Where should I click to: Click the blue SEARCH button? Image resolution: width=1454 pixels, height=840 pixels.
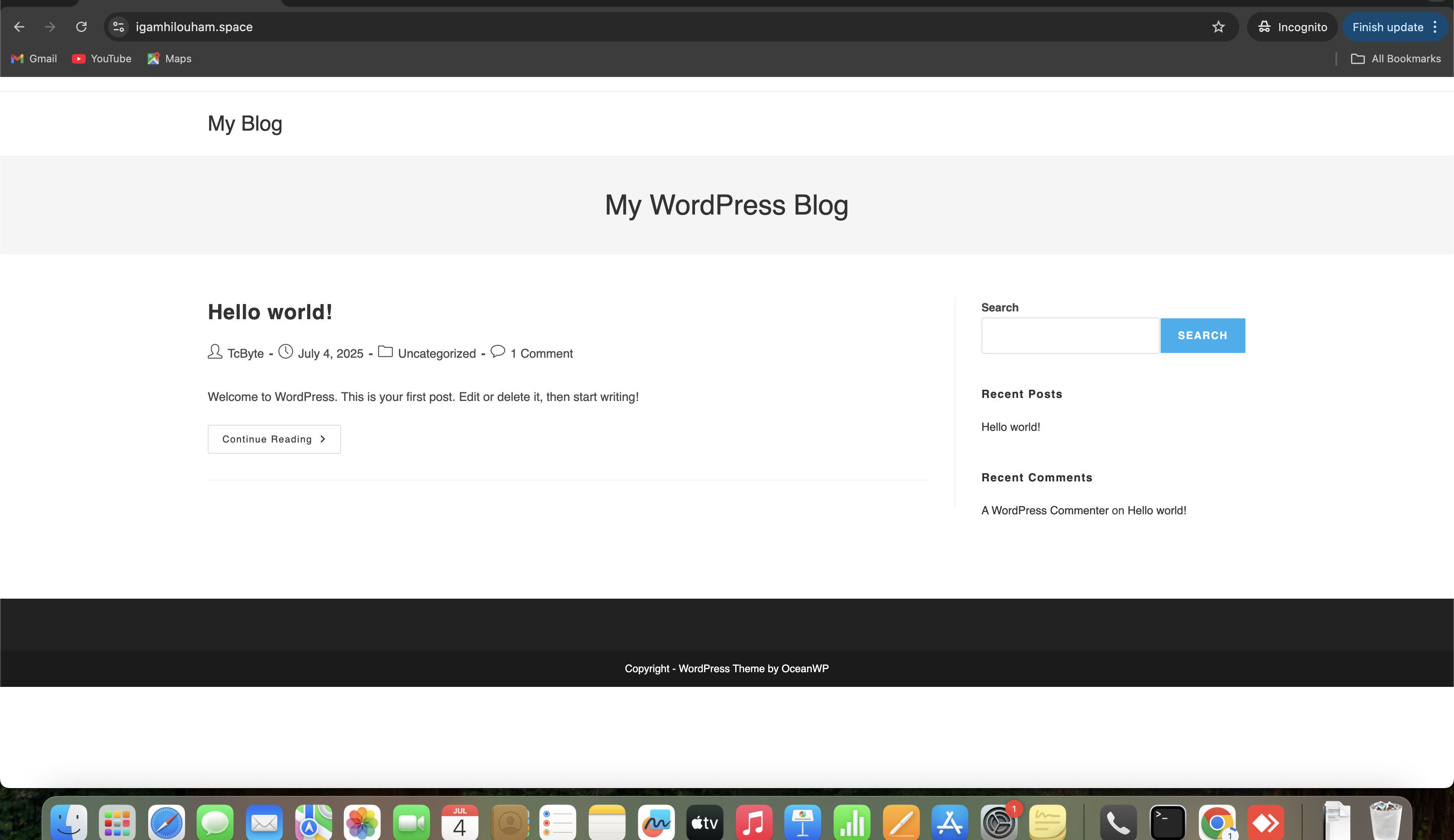click(1203, 335)
